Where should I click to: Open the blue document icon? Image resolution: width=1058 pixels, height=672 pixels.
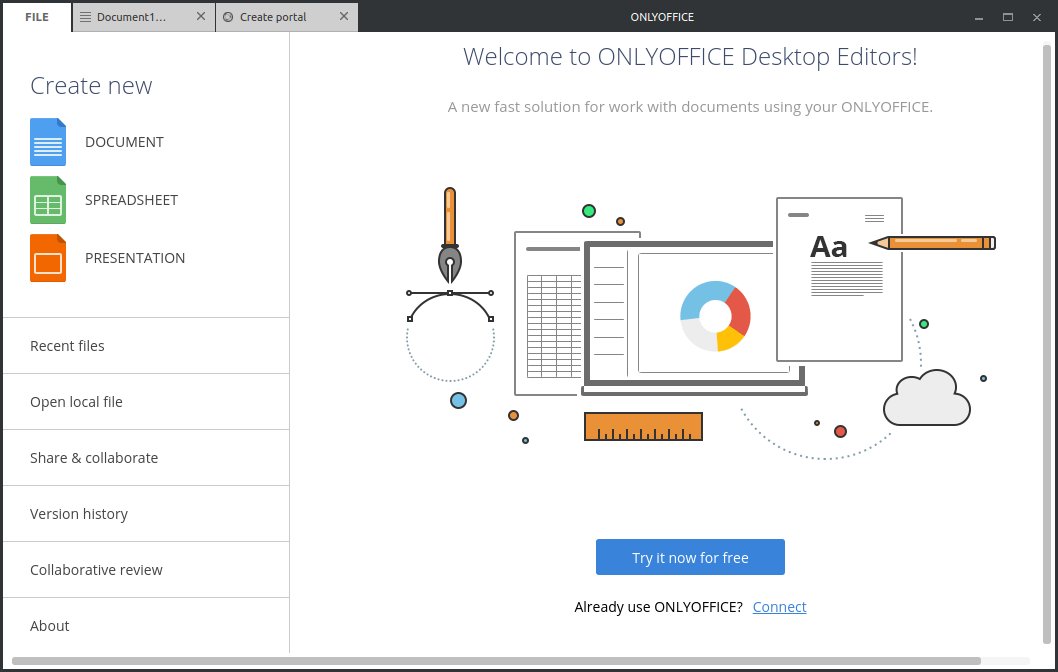pyautogui.click(x=47, y=142)
